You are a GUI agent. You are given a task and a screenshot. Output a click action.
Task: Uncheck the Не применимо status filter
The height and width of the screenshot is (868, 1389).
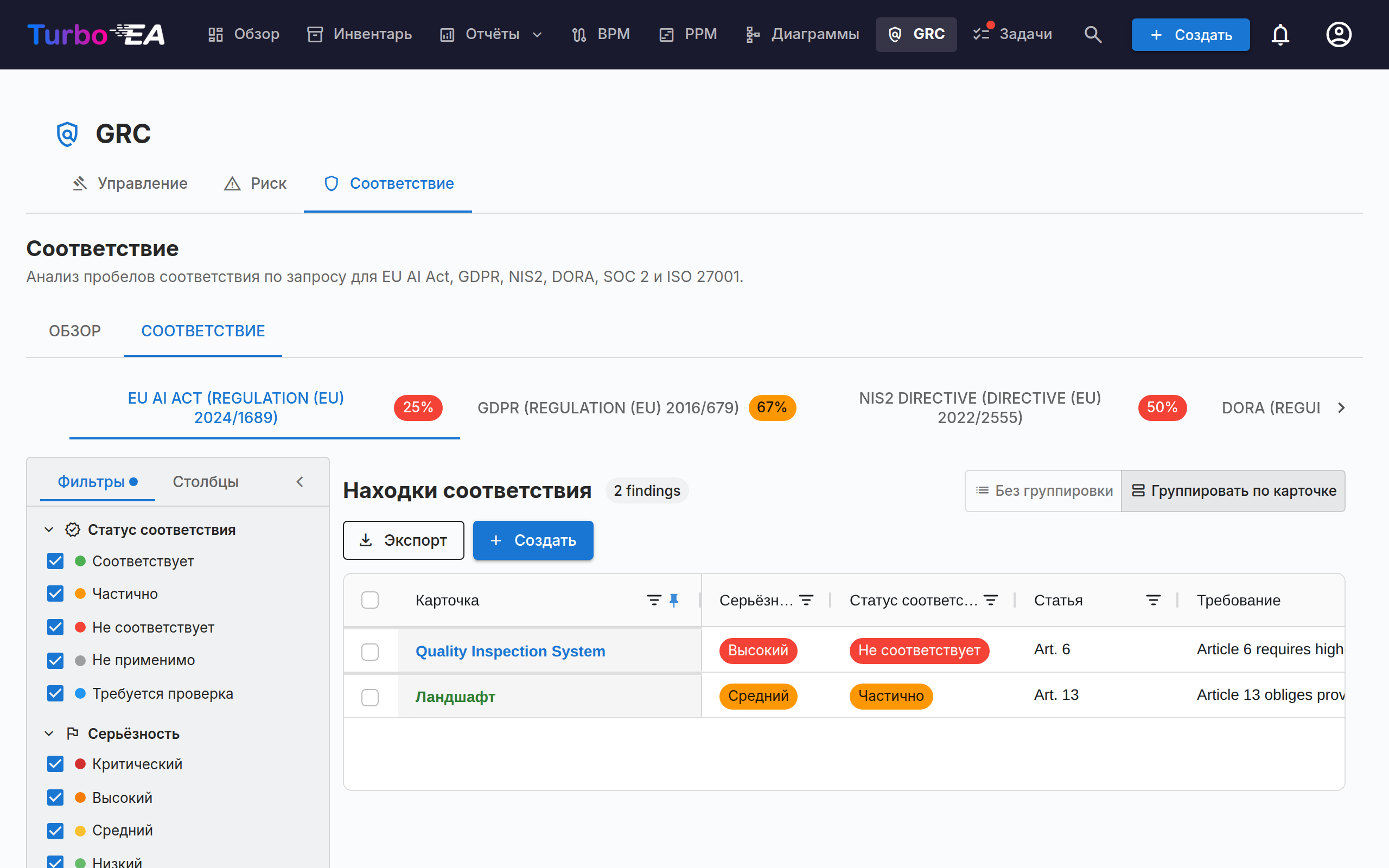pyautogui.click(x=55, y=660)
